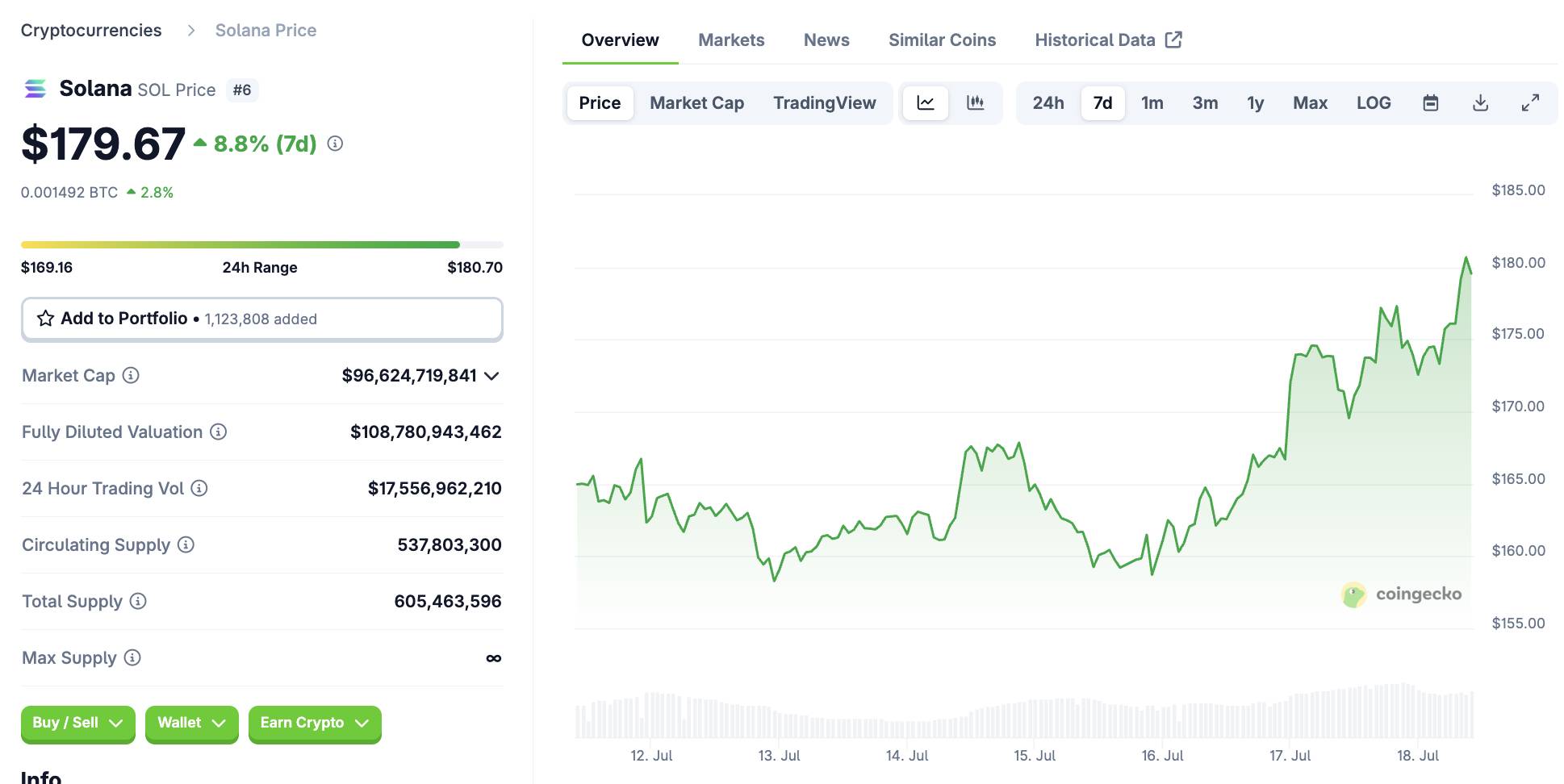This screenshot has width=1564, height=784.
Task: Click the $185.00 axis label
Action: coord(1518,190)
